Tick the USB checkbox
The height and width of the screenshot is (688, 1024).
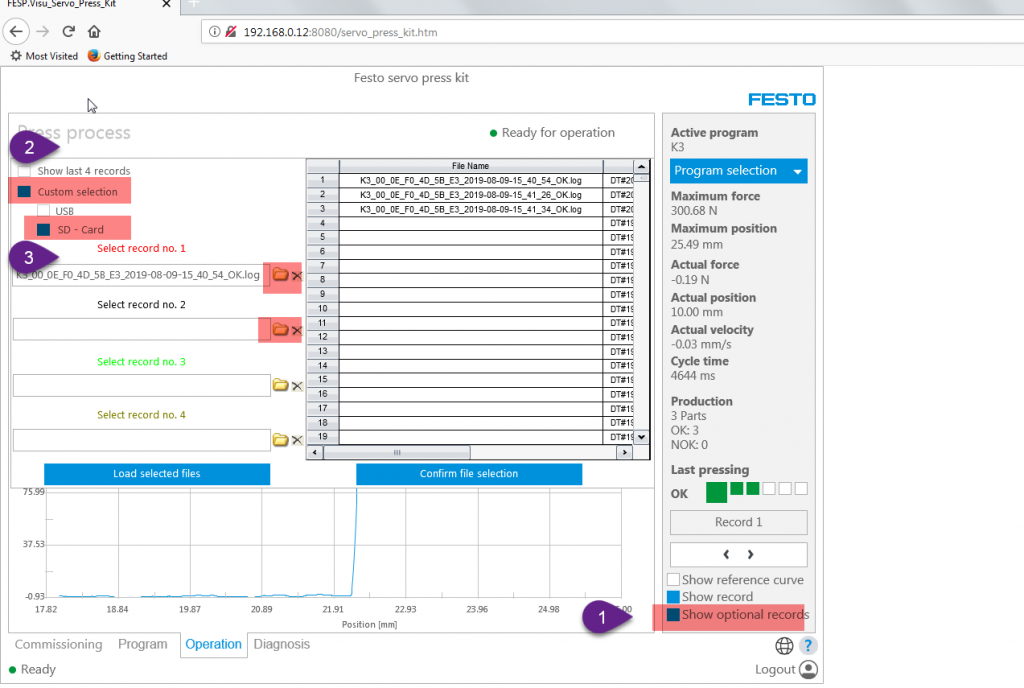point(43,211)
